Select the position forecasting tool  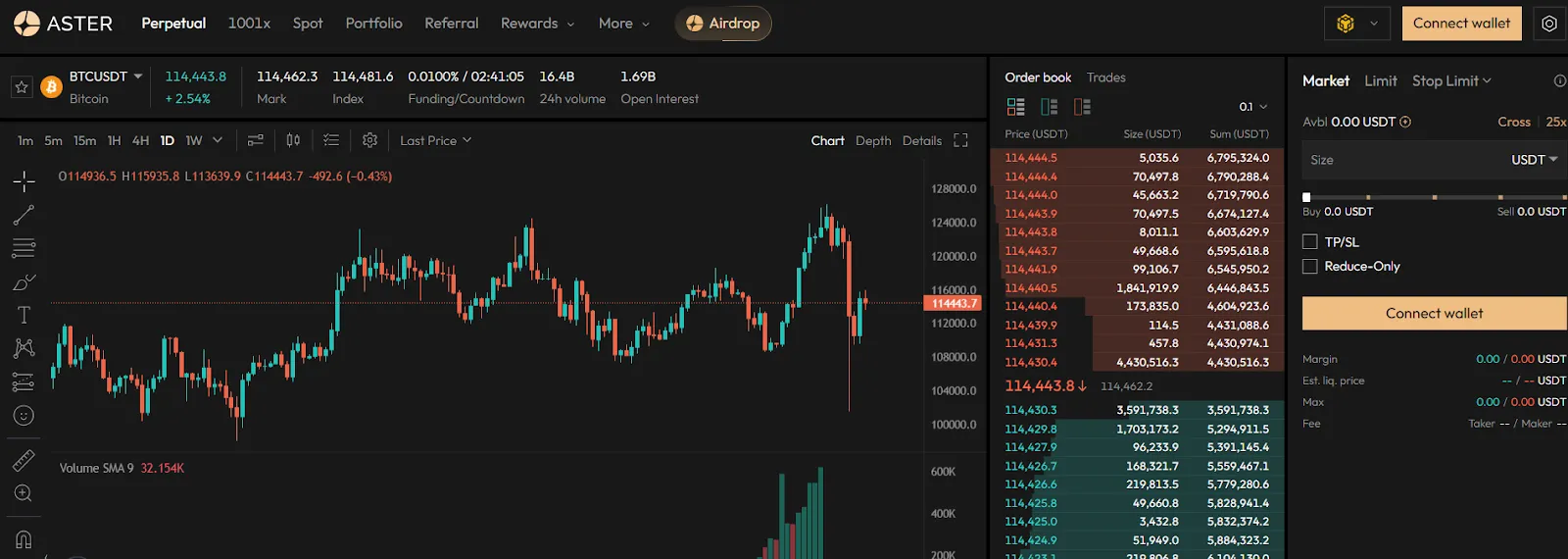[x=24, y=382]
